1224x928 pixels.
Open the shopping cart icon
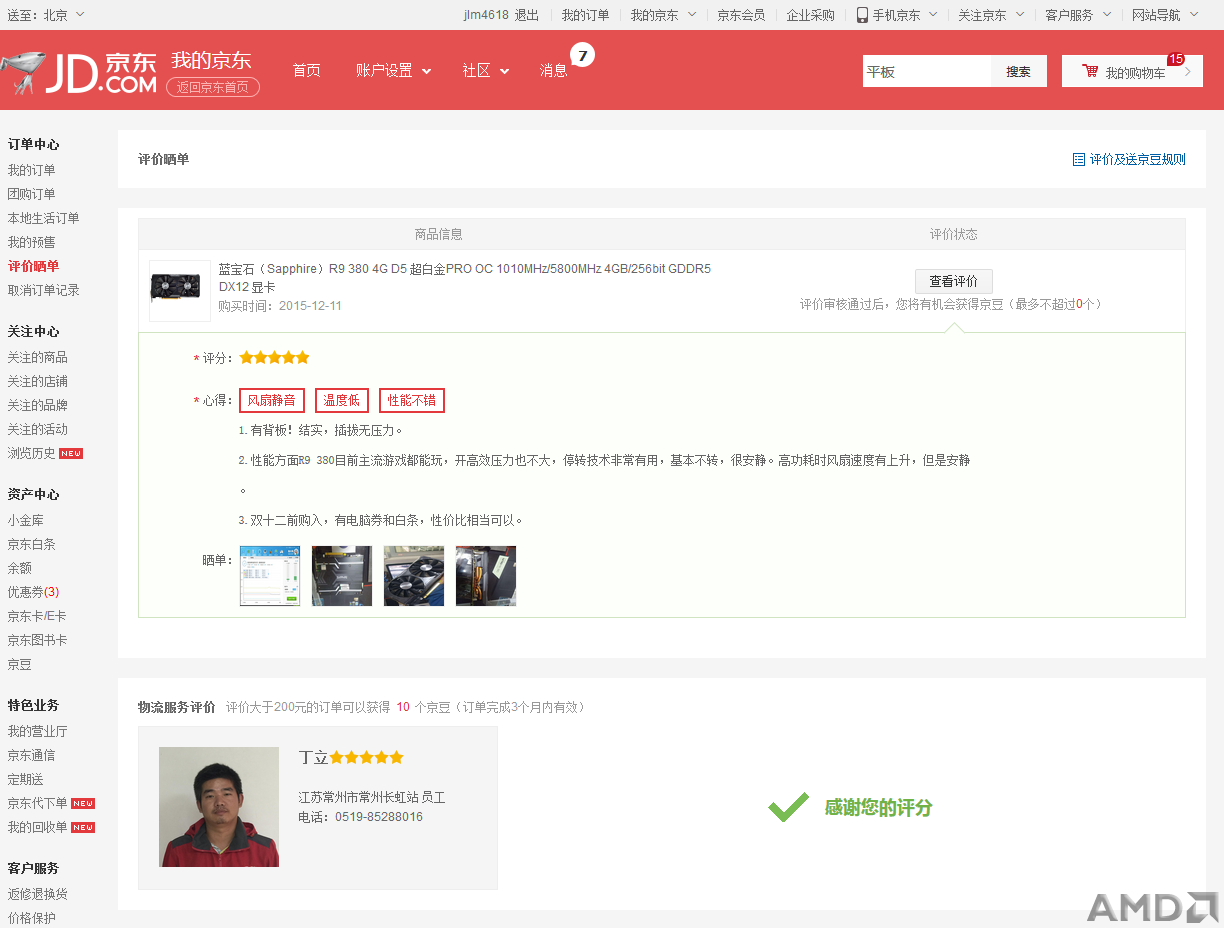tap(1090, 71)
